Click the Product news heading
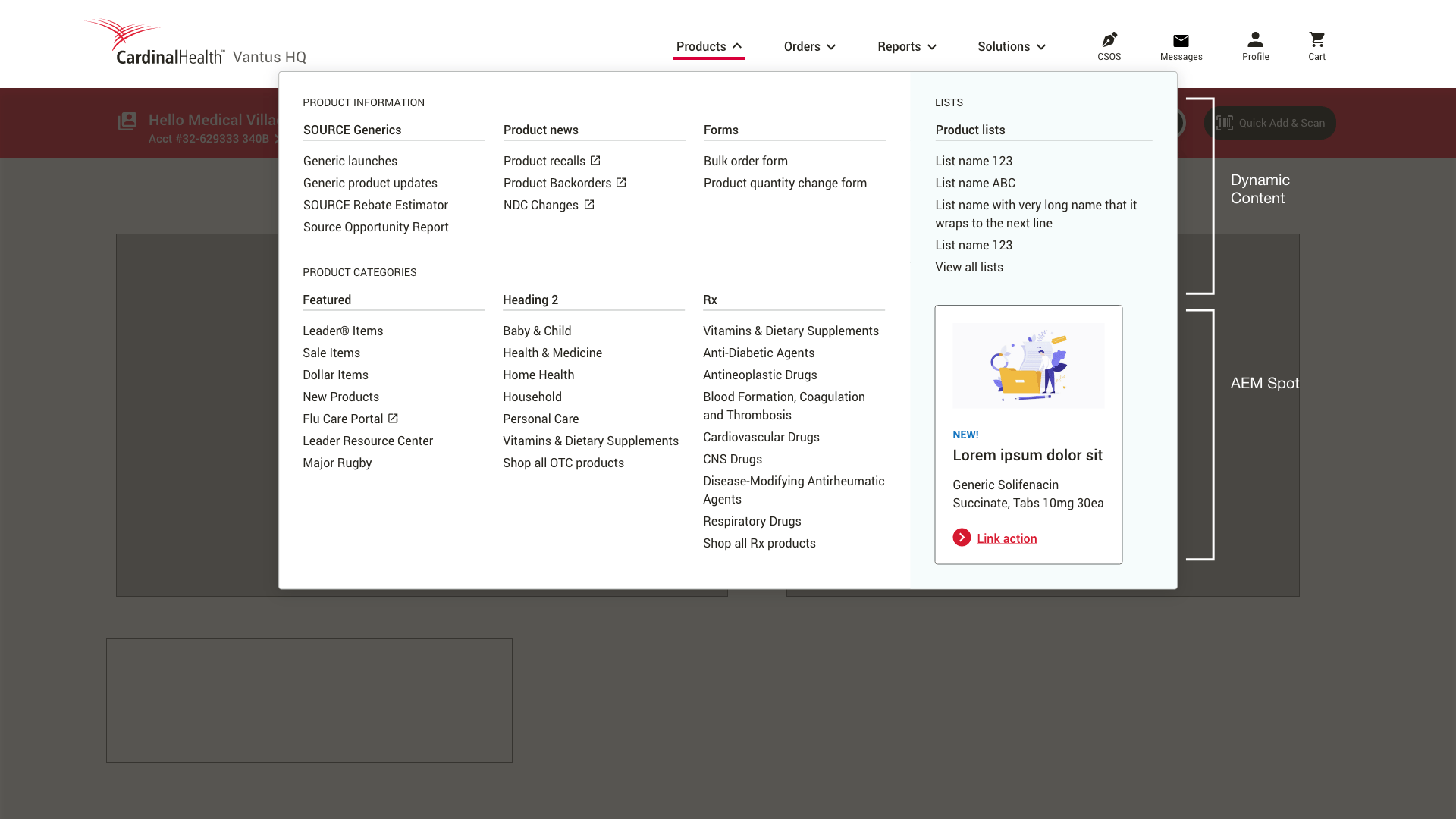The image size is (1456, 819). 541,130
